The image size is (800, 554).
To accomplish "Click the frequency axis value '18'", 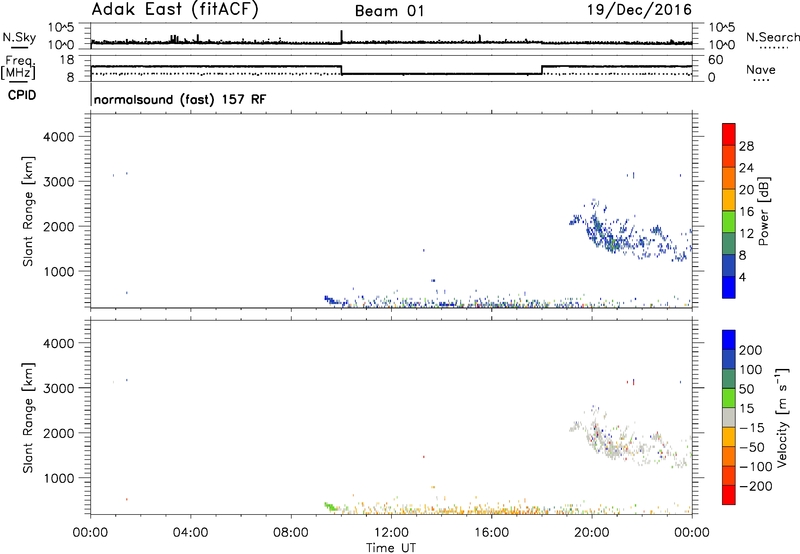I will pos(68,60).
